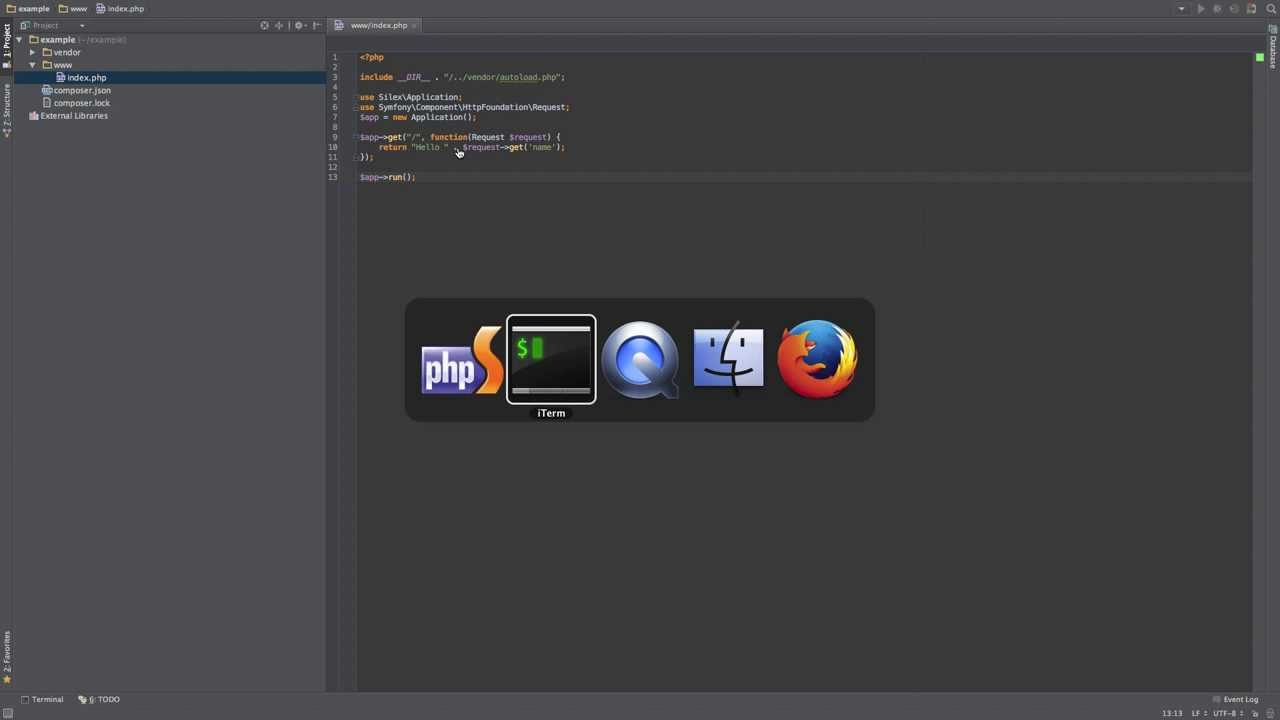Click the index.php breadcrumb in navigation bar
This screenshot has width=1280, height=720.
(x=120, y=9)
